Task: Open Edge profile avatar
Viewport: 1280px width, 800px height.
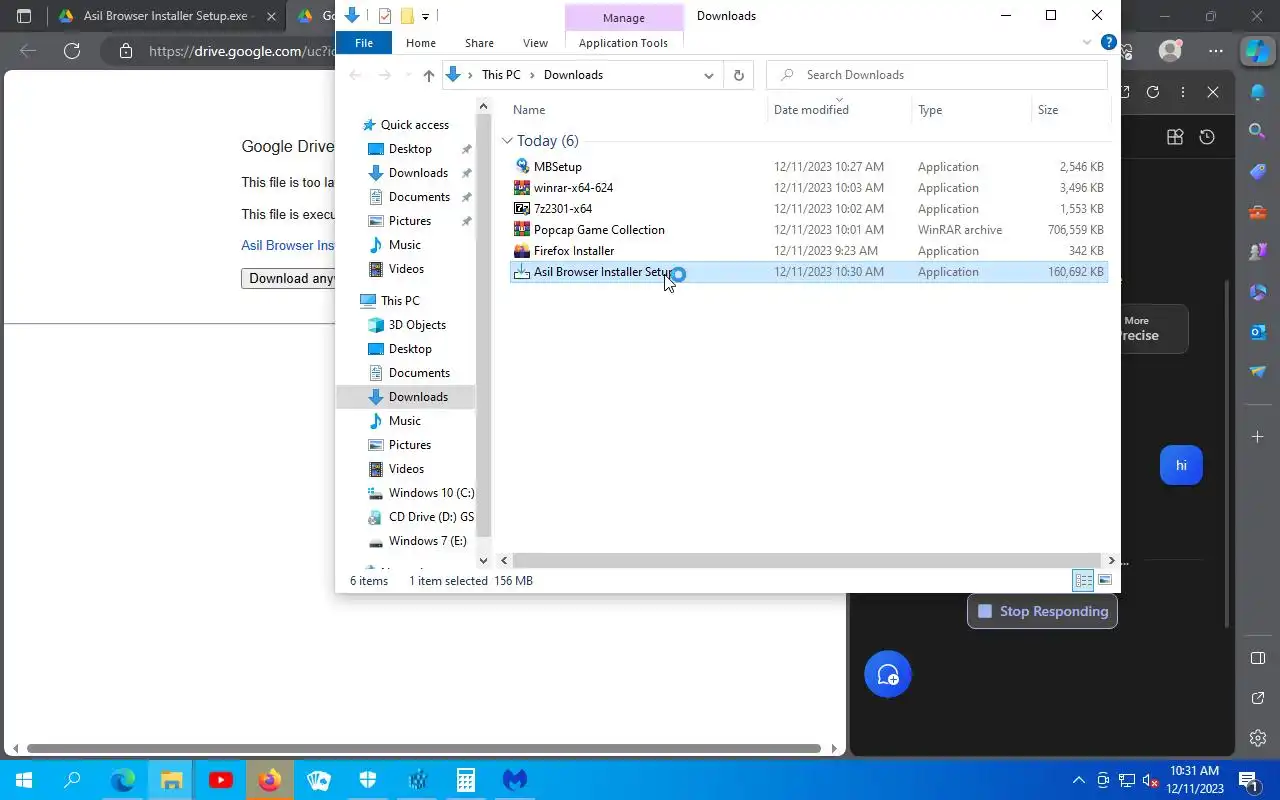Action: (1170, 51)
